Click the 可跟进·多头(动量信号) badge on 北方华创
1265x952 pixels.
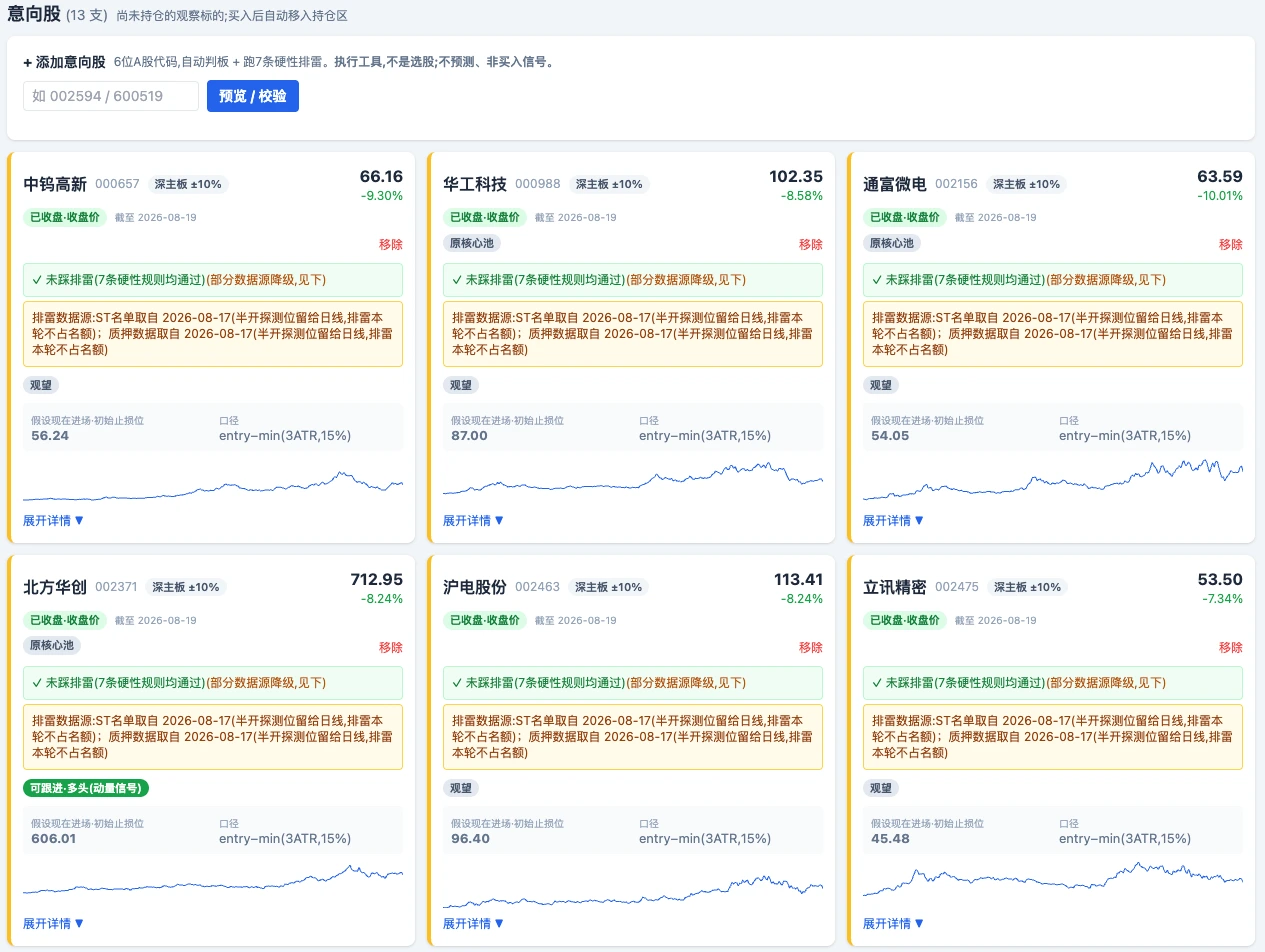point(86,788)
